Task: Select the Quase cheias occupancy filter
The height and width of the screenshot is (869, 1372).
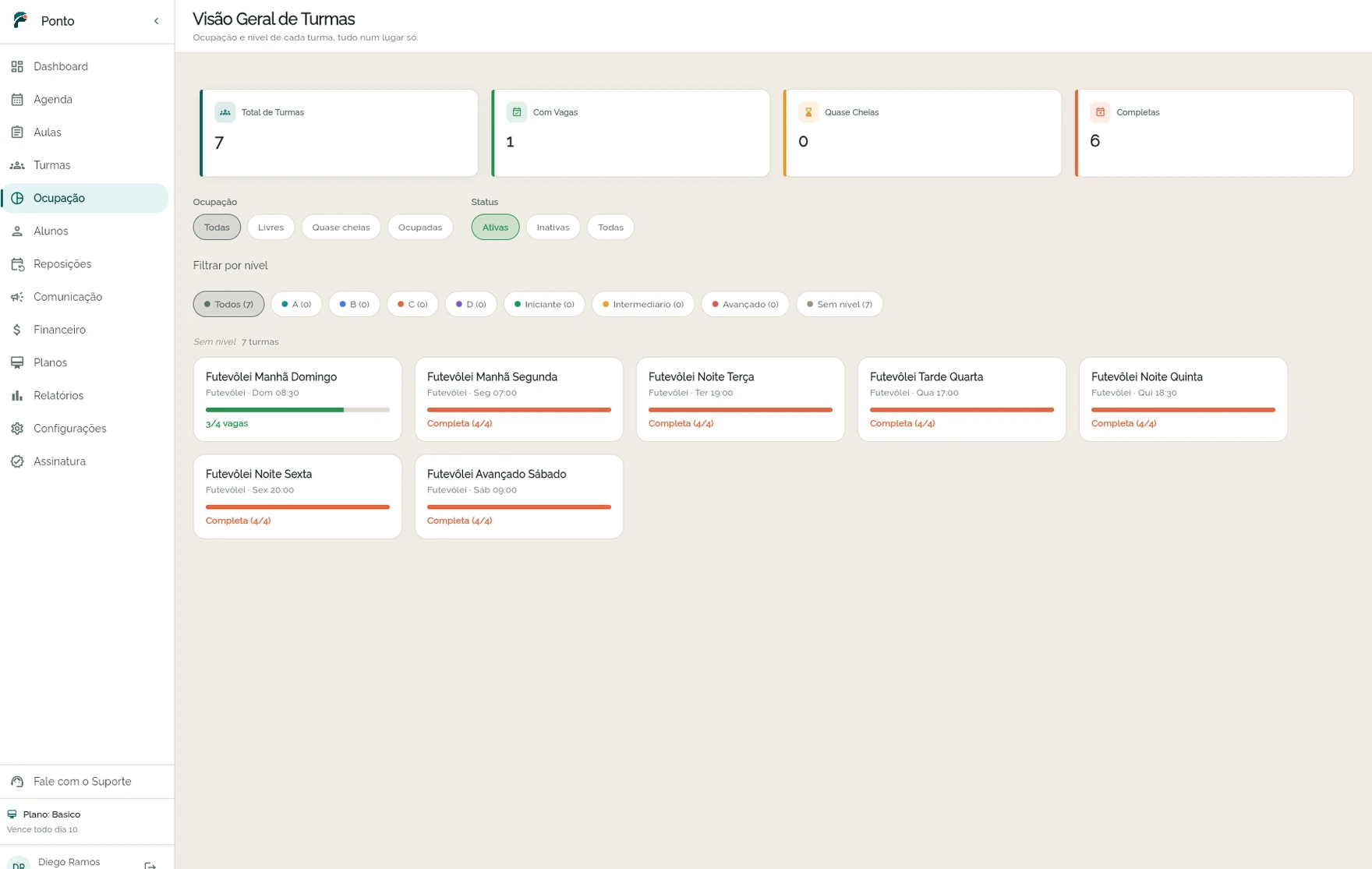Action: pos(341,228)
